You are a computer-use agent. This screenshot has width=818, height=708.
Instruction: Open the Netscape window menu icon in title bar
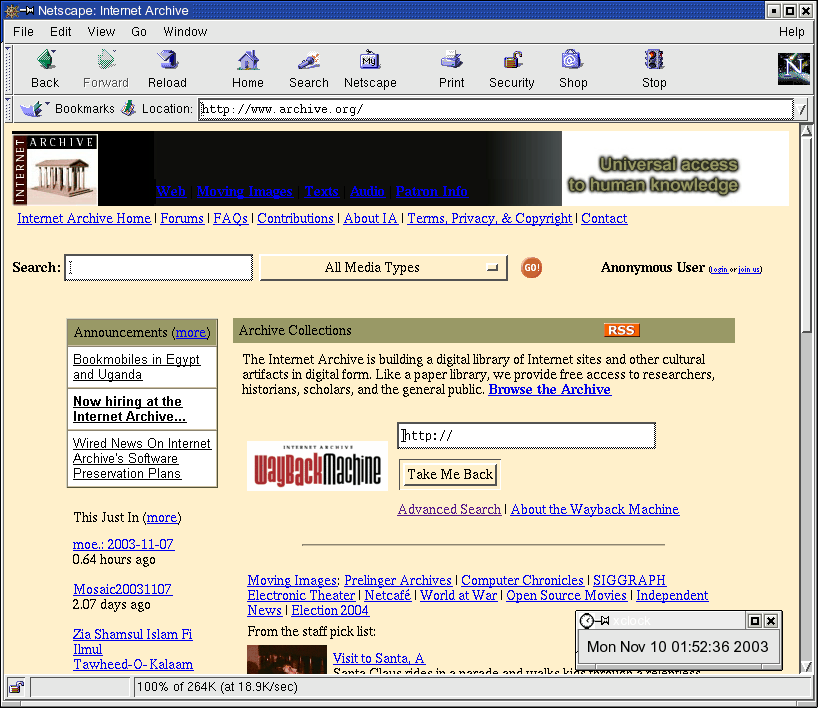(11, 10)
